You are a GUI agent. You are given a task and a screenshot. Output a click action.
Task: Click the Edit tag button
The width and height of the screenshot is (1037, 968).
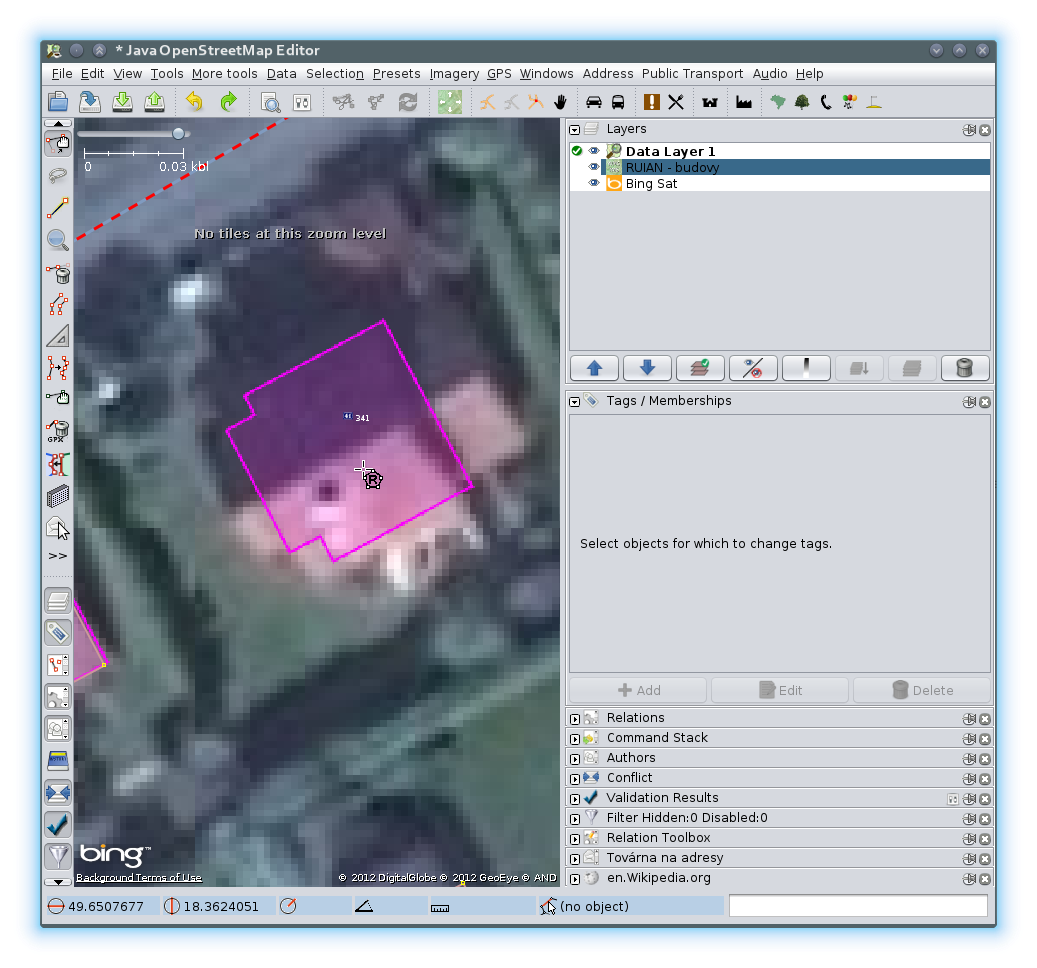coord(780,690)
